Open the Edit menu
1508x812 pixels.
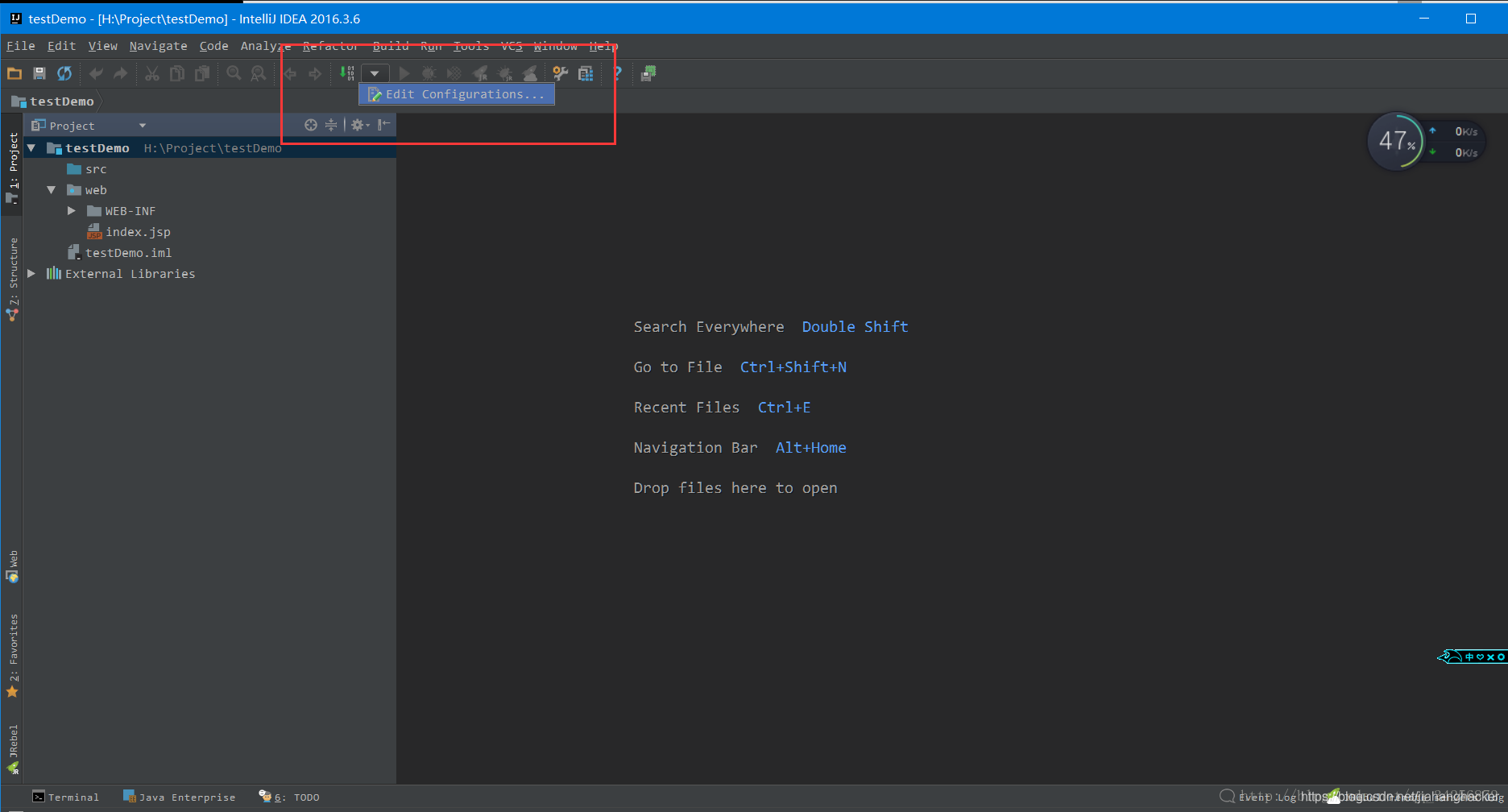61,46
